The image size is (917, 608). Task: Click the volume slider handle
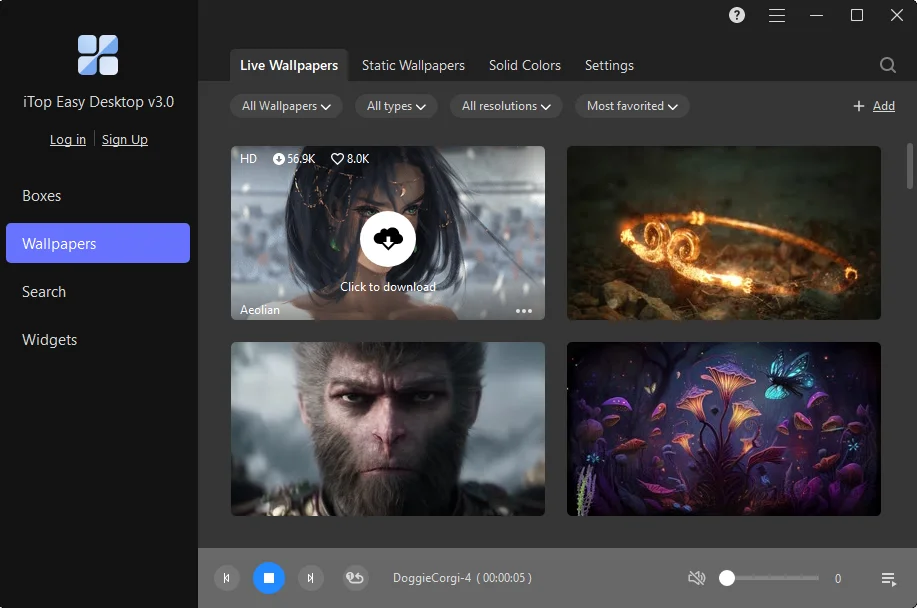(727, 578)
